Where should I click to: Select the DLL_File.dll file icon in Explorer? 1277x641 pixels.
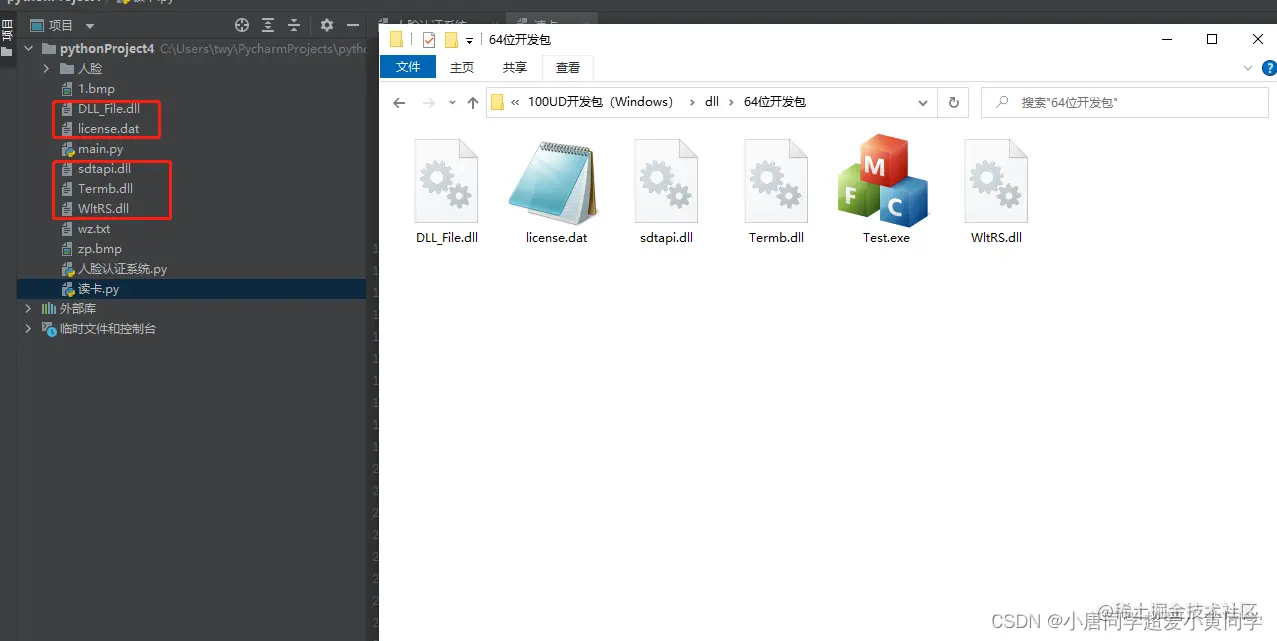point(447,181)
